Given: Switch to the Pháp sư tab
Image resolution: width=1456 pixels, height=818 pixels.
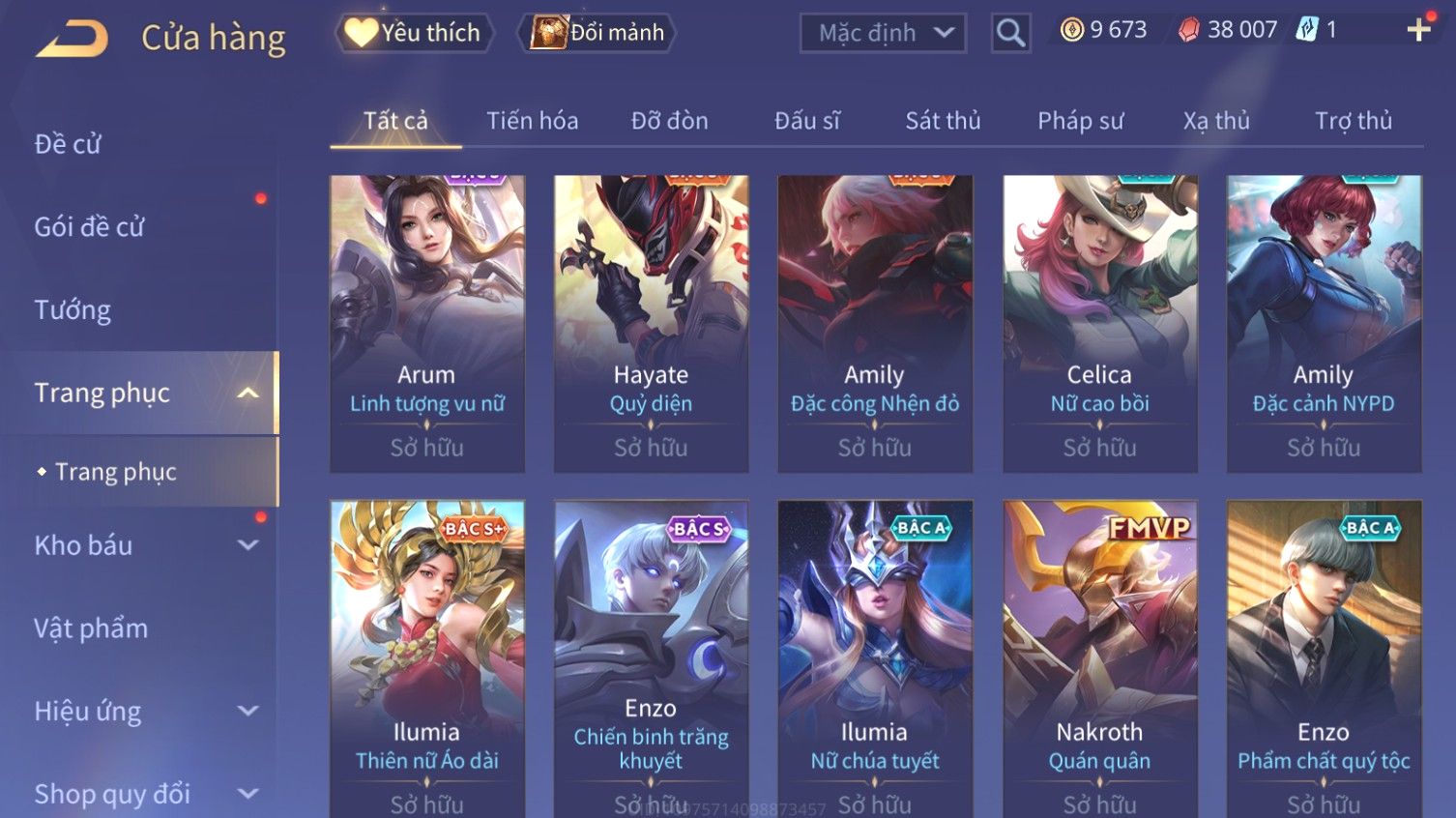Looking at the screenshot, I should [1080, 121].
